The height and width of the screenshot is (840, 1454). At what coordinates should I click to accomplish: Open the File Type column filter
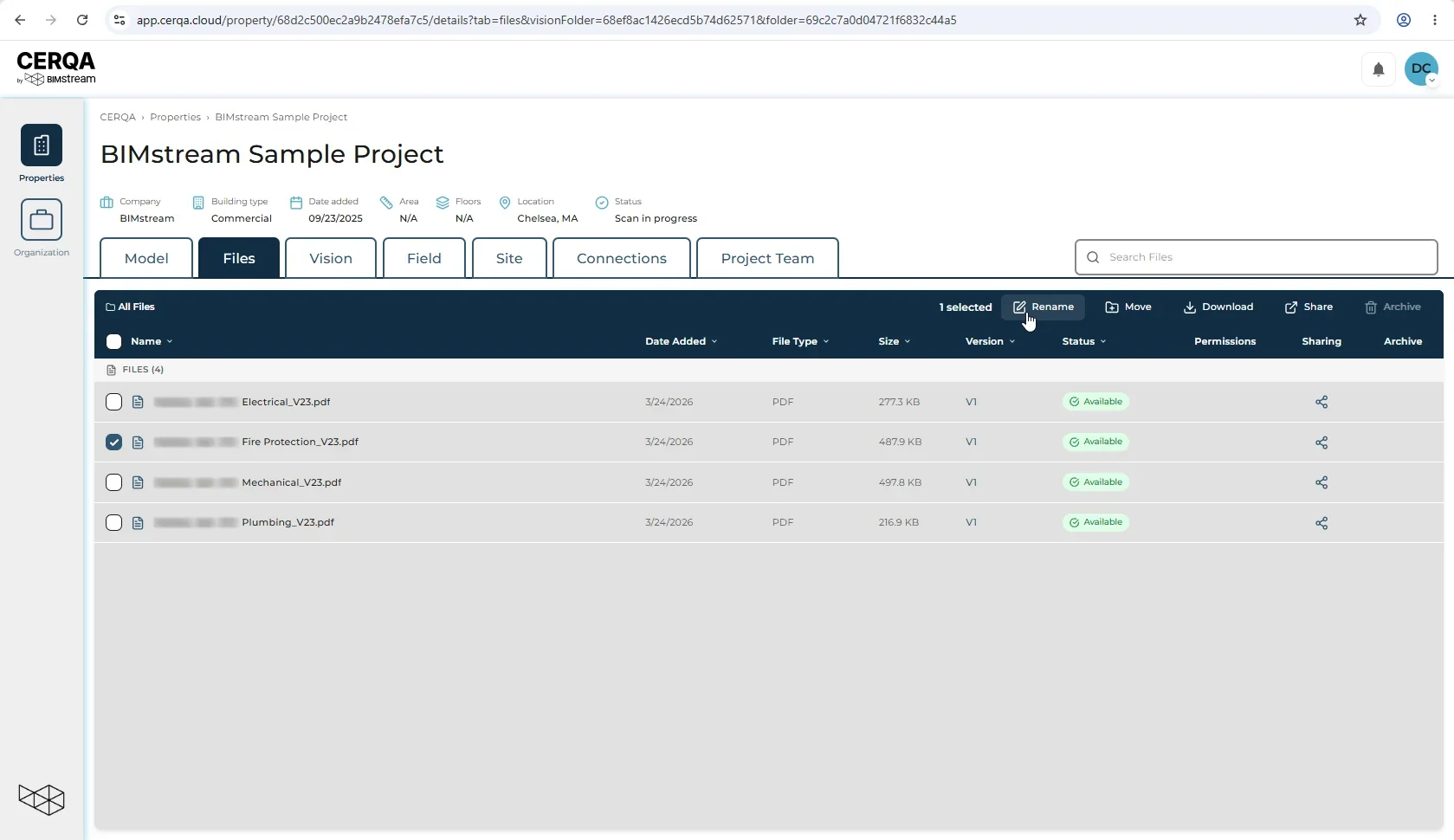[x=800, y=341]
